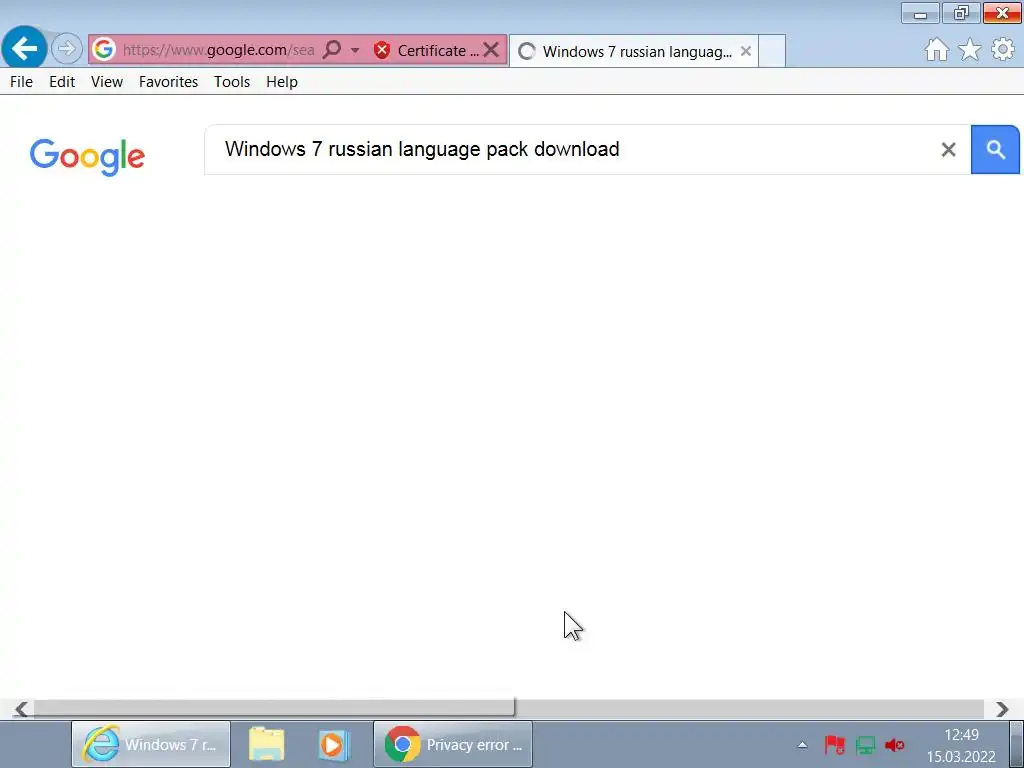Switch to Internet Explorer taskbar button
The image size is (1024, 768).
pos(151,744)
